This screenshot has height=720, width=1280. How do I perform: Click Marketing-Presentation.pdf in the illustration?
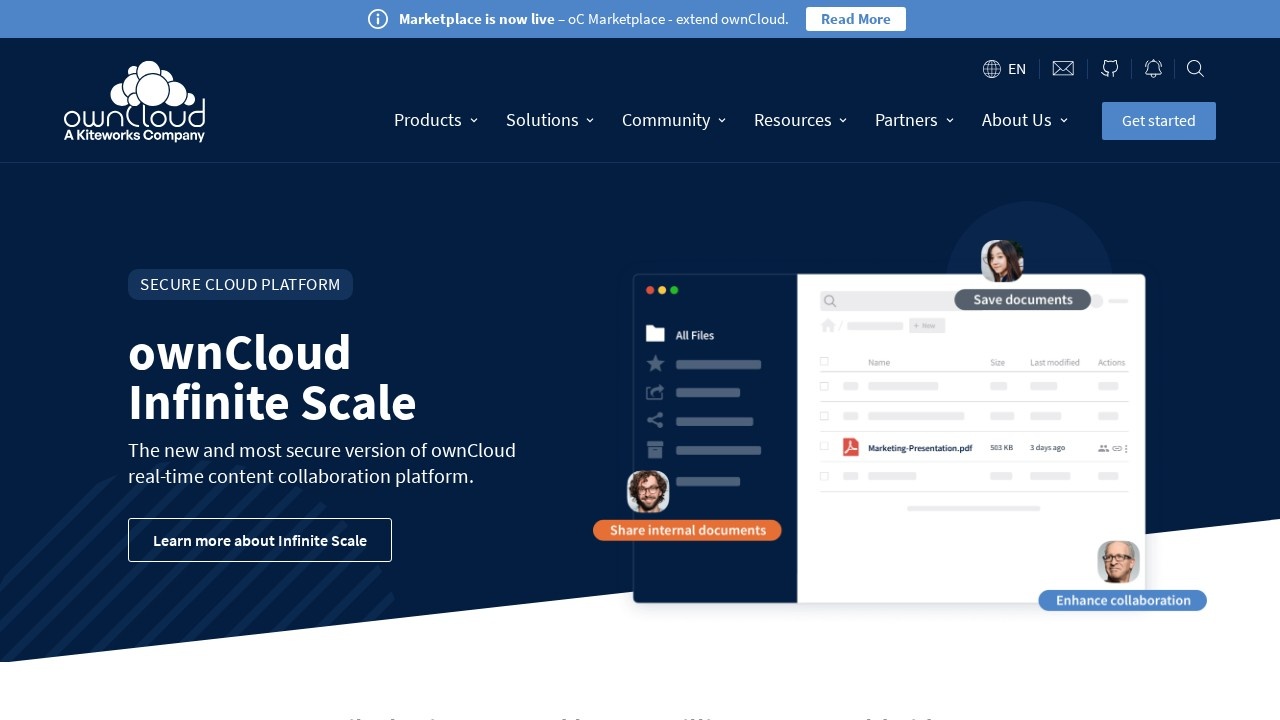(x=920, y=448)
